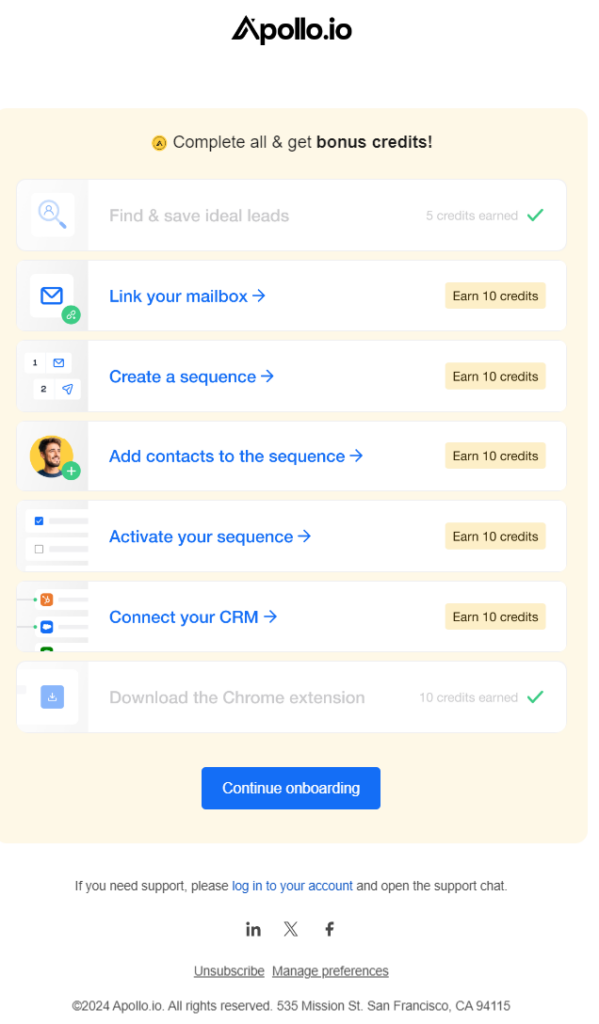The width and height of the screenshot is (599, 1024).
Task: Click the CRM connection icon
Action: pyautogui.click(x=51, y=616)
